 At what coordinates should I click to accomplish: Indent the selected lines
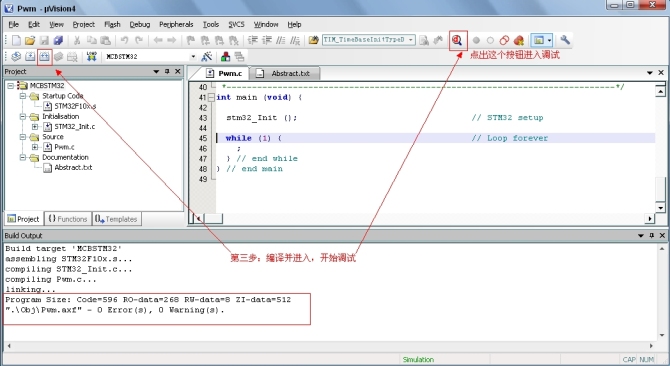pos(253,40)
